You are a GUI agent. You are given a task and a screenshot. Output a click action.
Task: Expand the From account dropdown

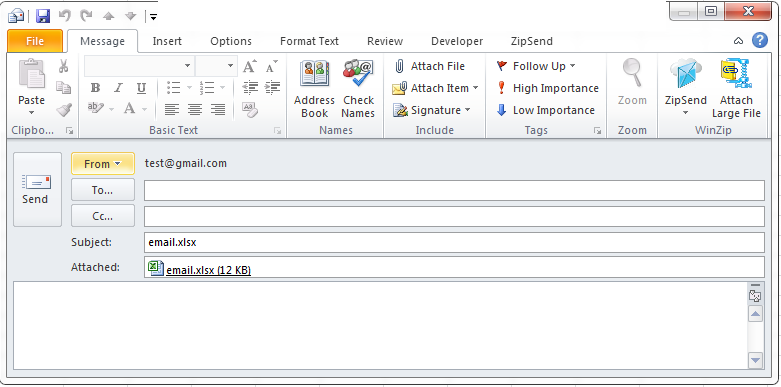tap(103, 163)
